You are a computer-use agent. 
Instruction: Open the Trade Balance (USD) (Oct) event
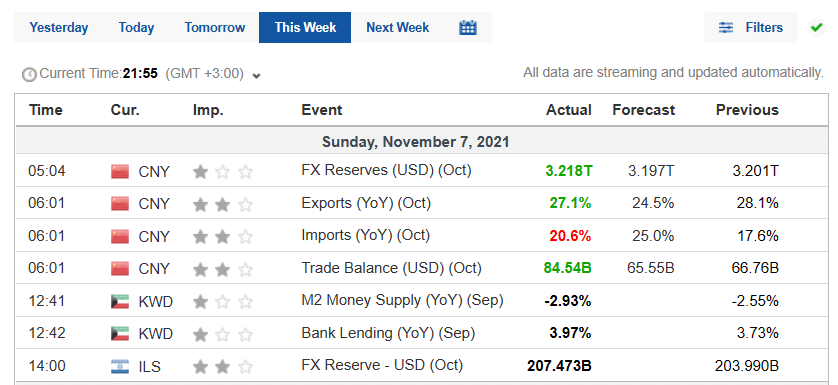[x=391, y=267]
